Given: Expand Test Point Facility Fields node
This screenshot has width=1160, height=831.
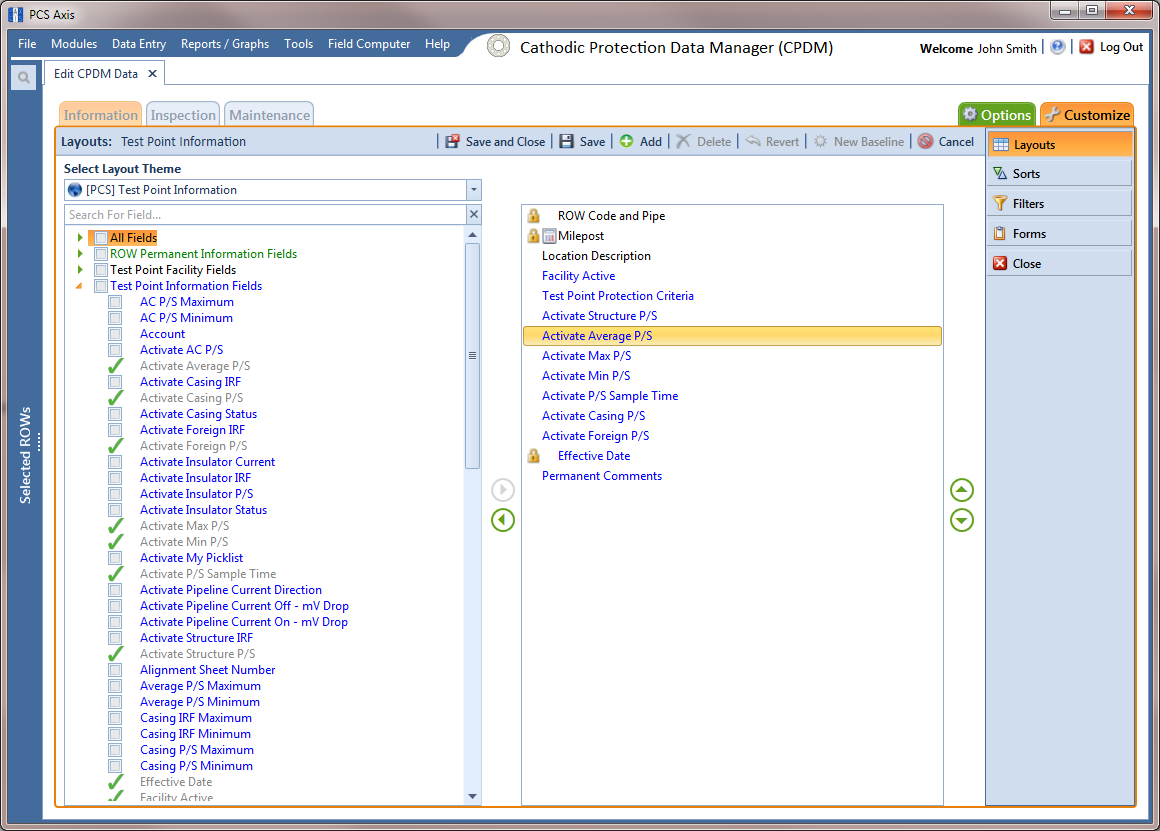Looking at the screenshot, I should (80, 270).
